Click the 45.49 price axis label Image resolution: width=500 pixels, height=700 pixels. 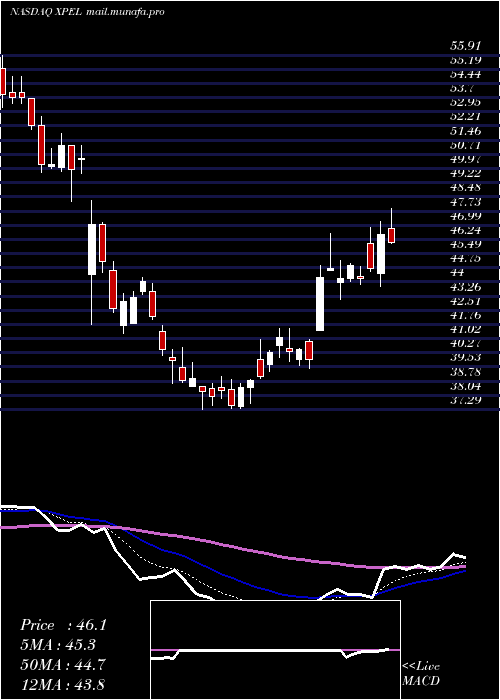[465, 244]
